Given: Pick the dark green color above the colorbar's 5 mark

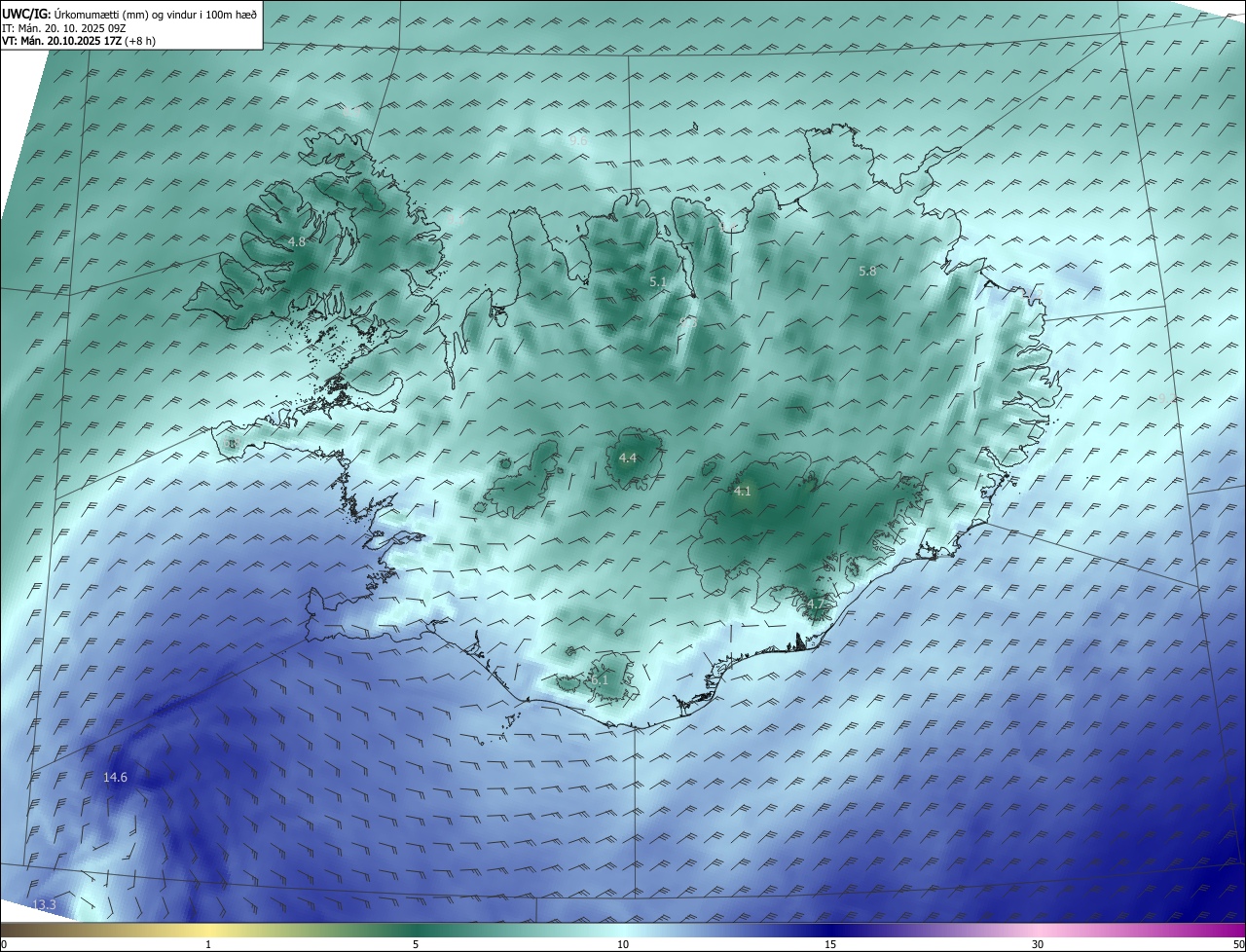Looking at the screenshot, I should pos(416,930).
